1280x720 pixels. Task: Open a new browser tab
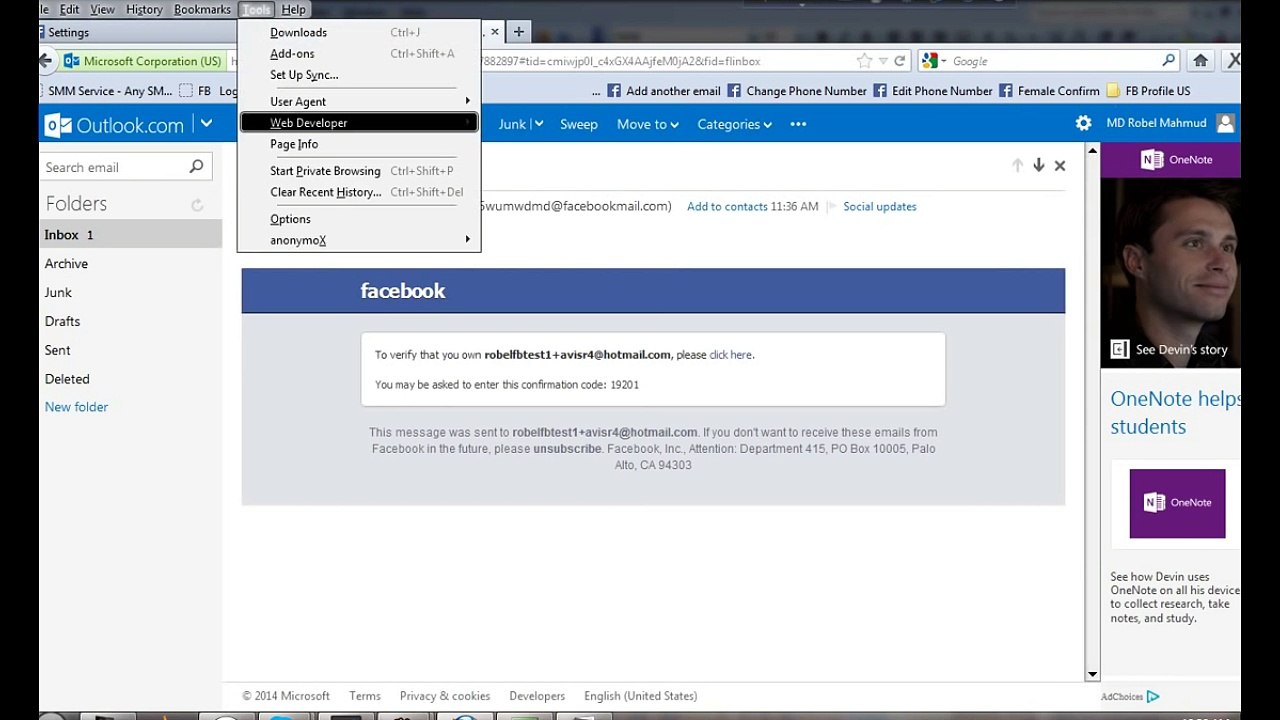[518, 32]
